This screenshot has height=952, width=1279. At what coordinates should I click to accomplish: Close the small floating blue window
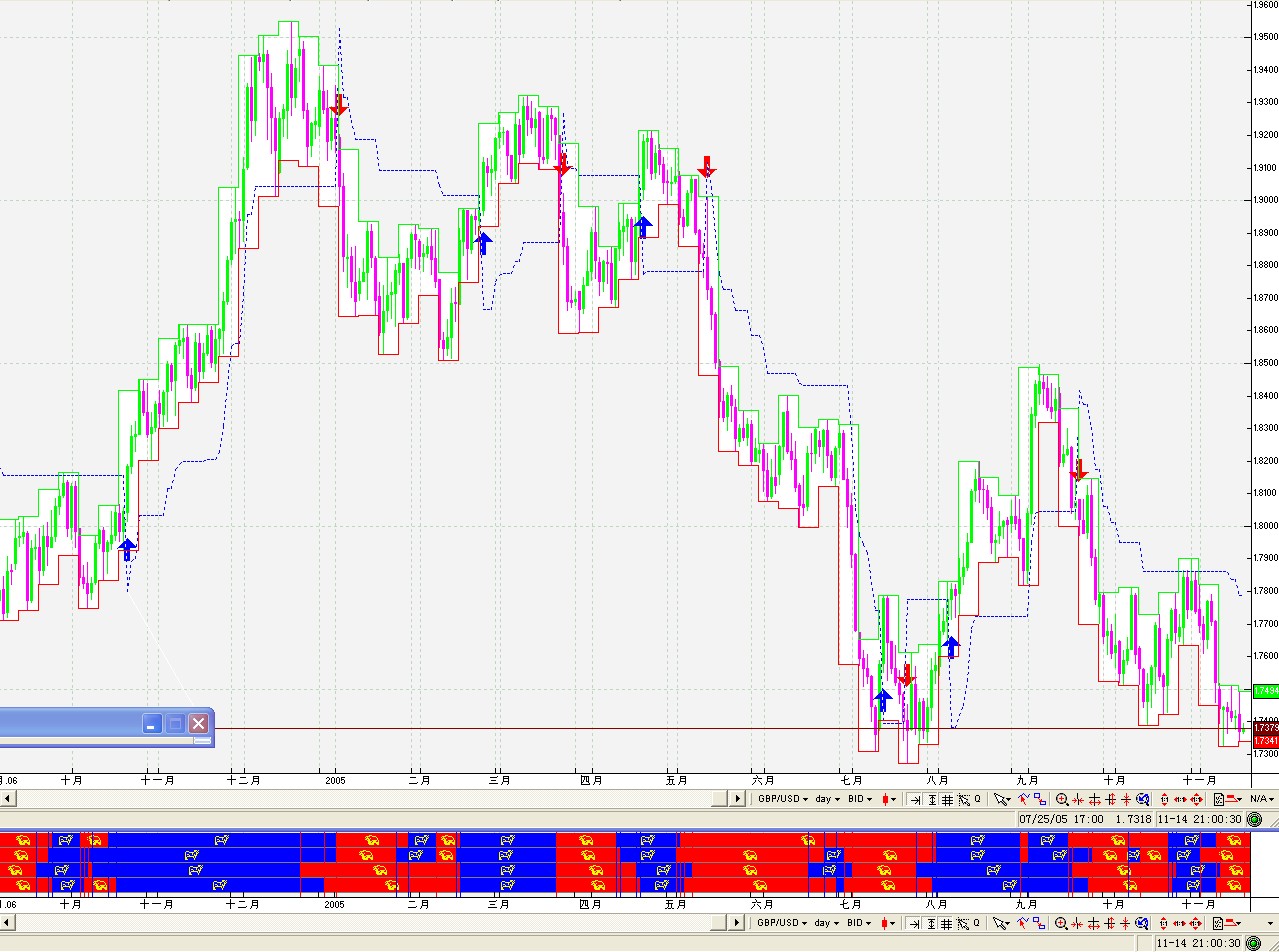coord(198,723)
